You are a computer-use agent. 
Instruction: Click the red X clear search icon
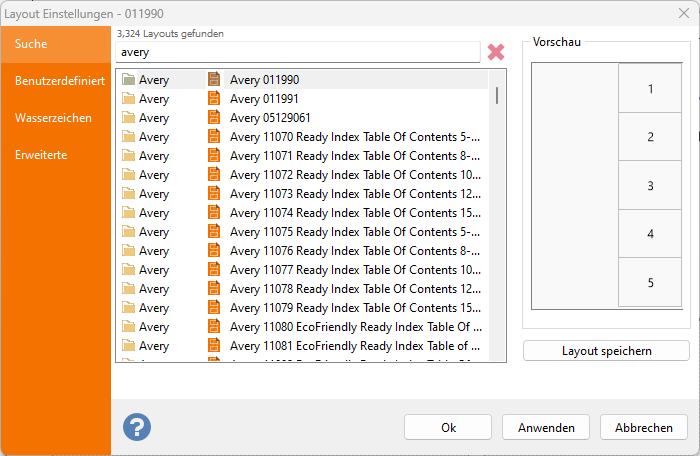[x=496, y=52]
